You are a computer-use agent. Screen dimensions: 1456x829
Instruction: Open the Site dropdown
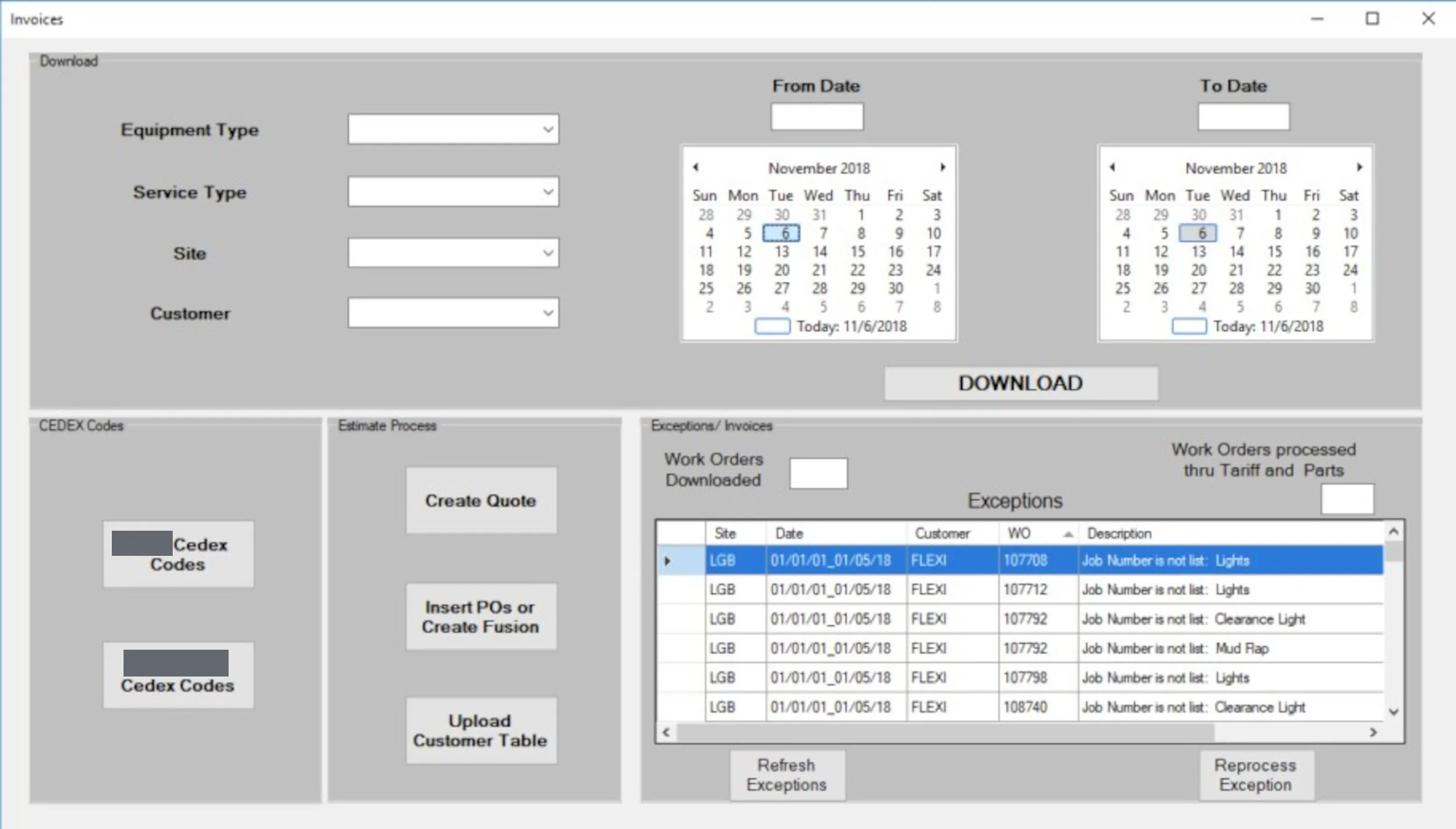tap(547, 253)
